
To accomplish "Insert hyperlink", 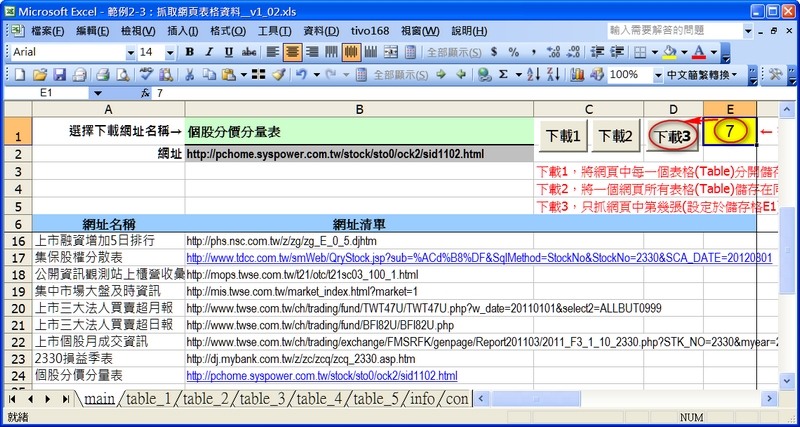I will (484, 76).
